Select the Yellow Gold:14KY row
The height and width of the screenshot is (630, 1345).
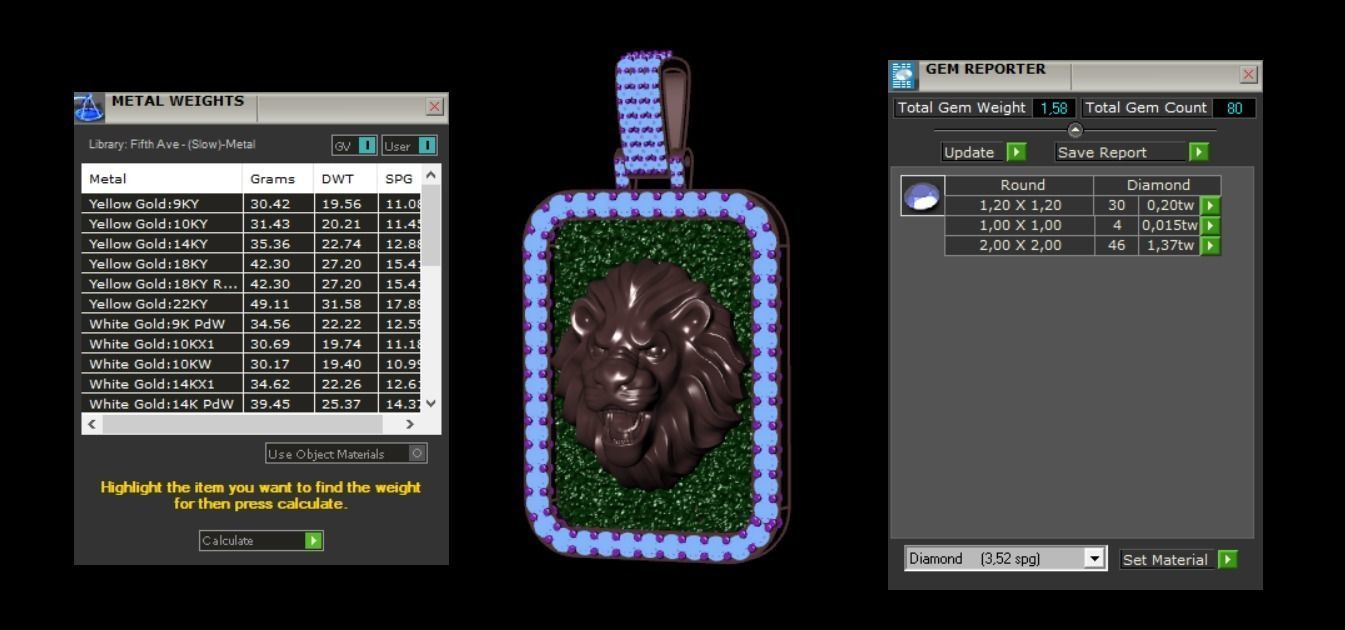tap(252, 244)
